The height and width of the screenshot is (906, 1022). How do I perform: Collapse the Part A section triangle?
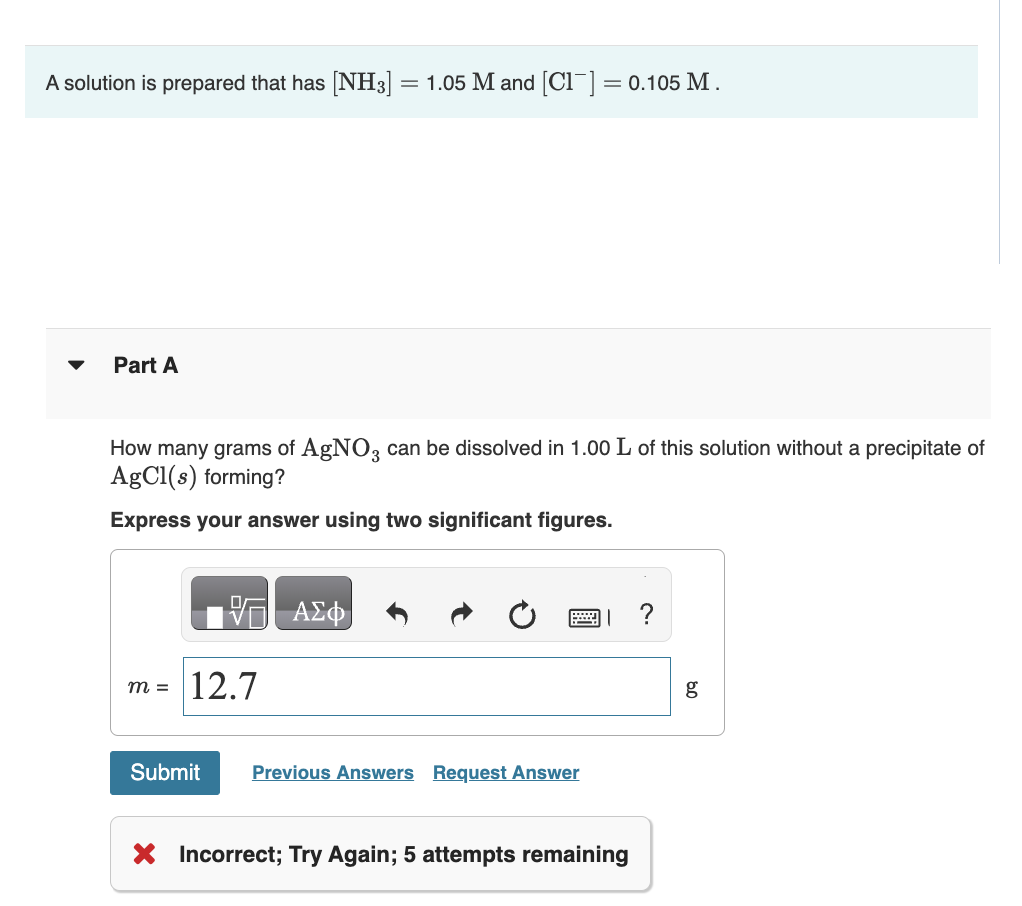[x=77, y=365]
